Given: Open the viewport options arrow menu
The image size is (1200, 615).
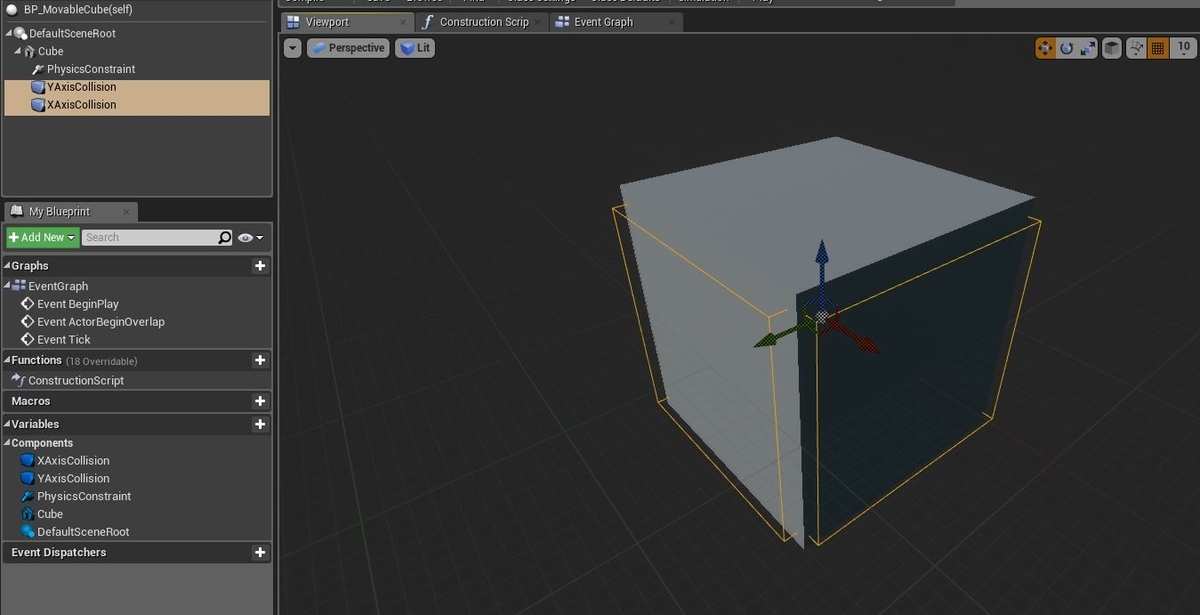Looking at the screenshot, I should tap(292, 48).
